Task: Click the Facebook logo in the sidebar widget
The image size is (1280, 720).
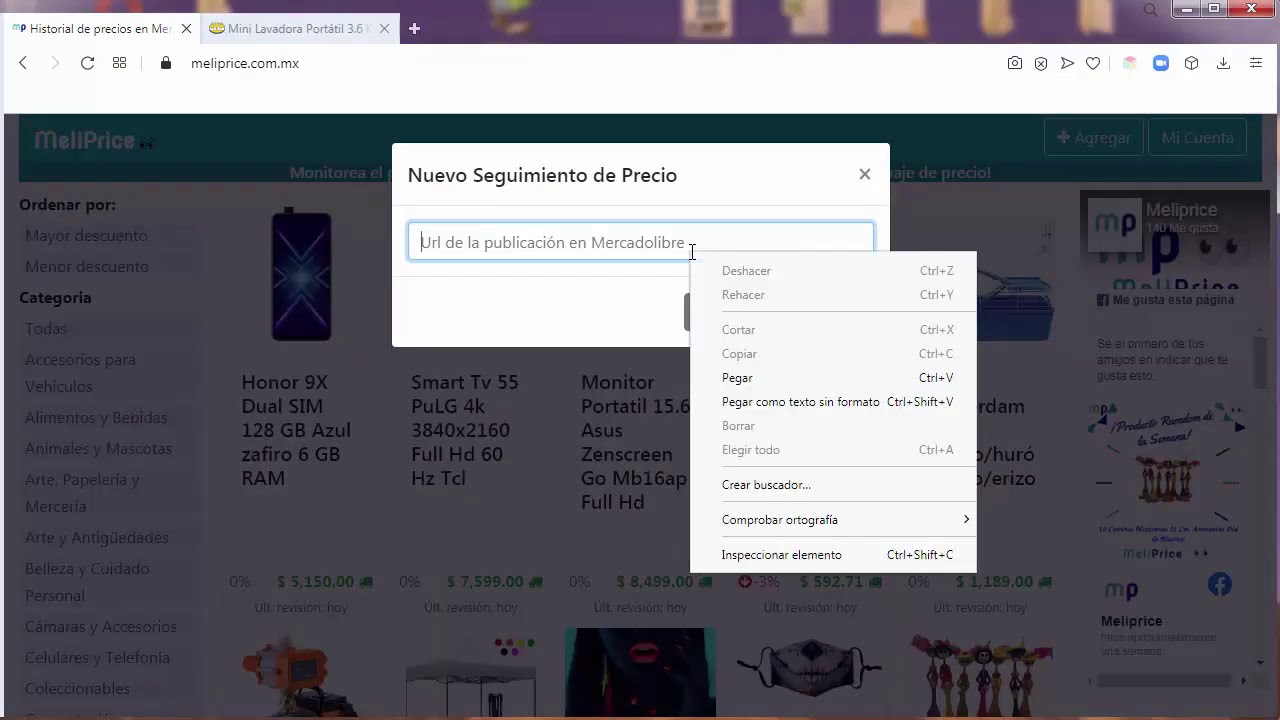Action: (x=1219, y=584)
